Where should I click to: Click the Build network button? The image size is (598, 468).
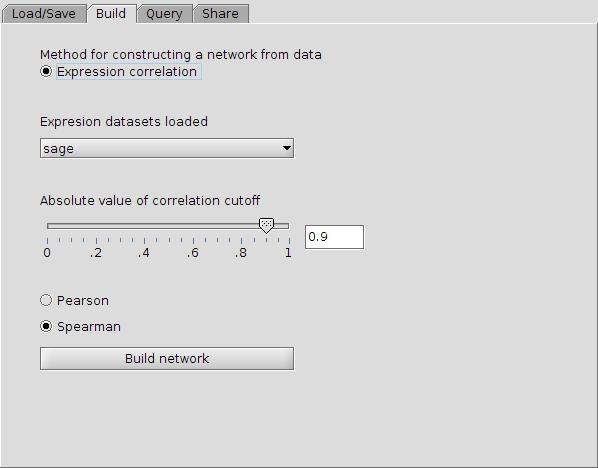(167, 359)
